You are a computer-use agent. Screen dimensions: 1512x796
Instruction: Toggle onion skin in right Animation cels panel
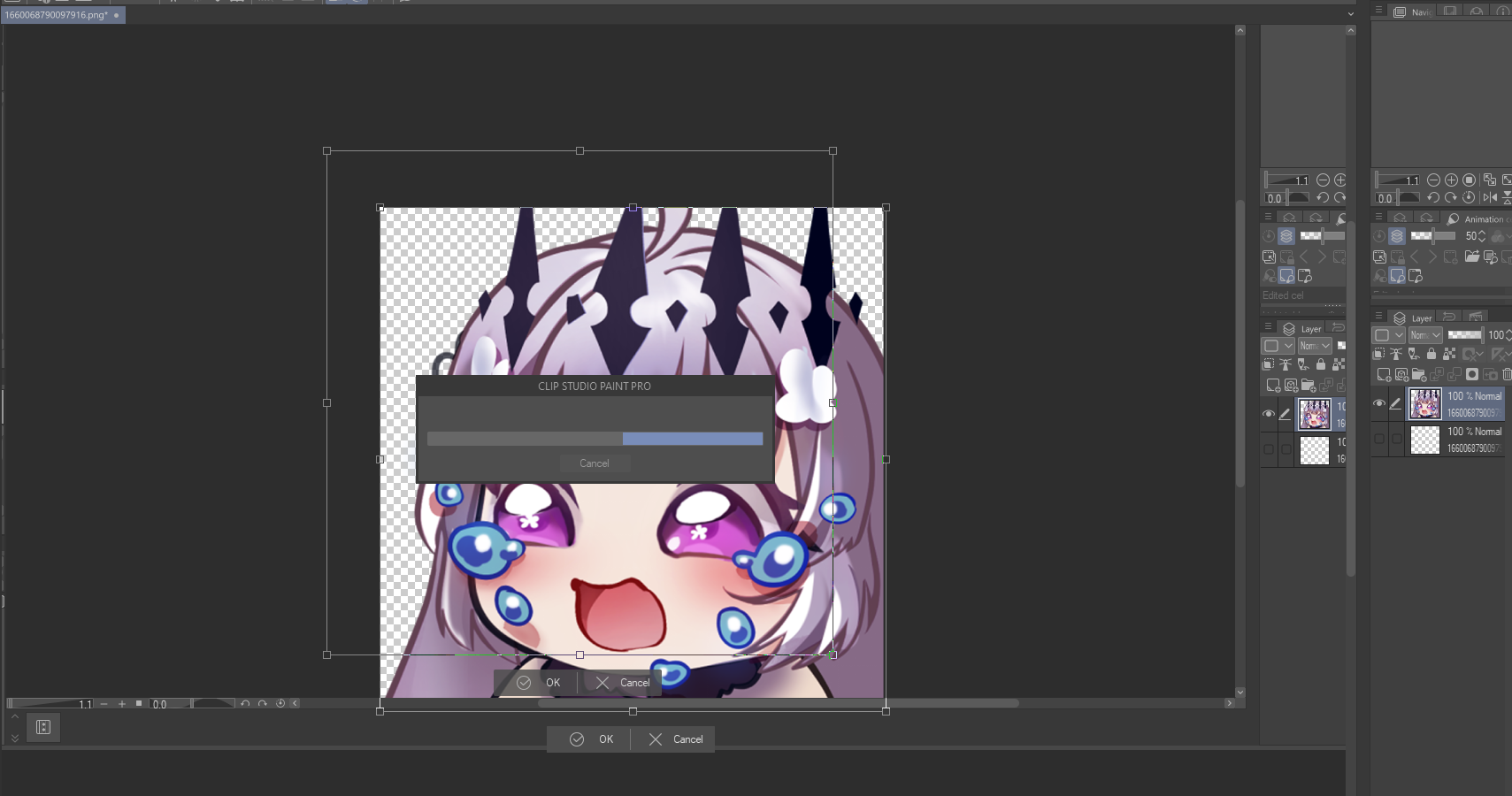[x=1396, y=236]
